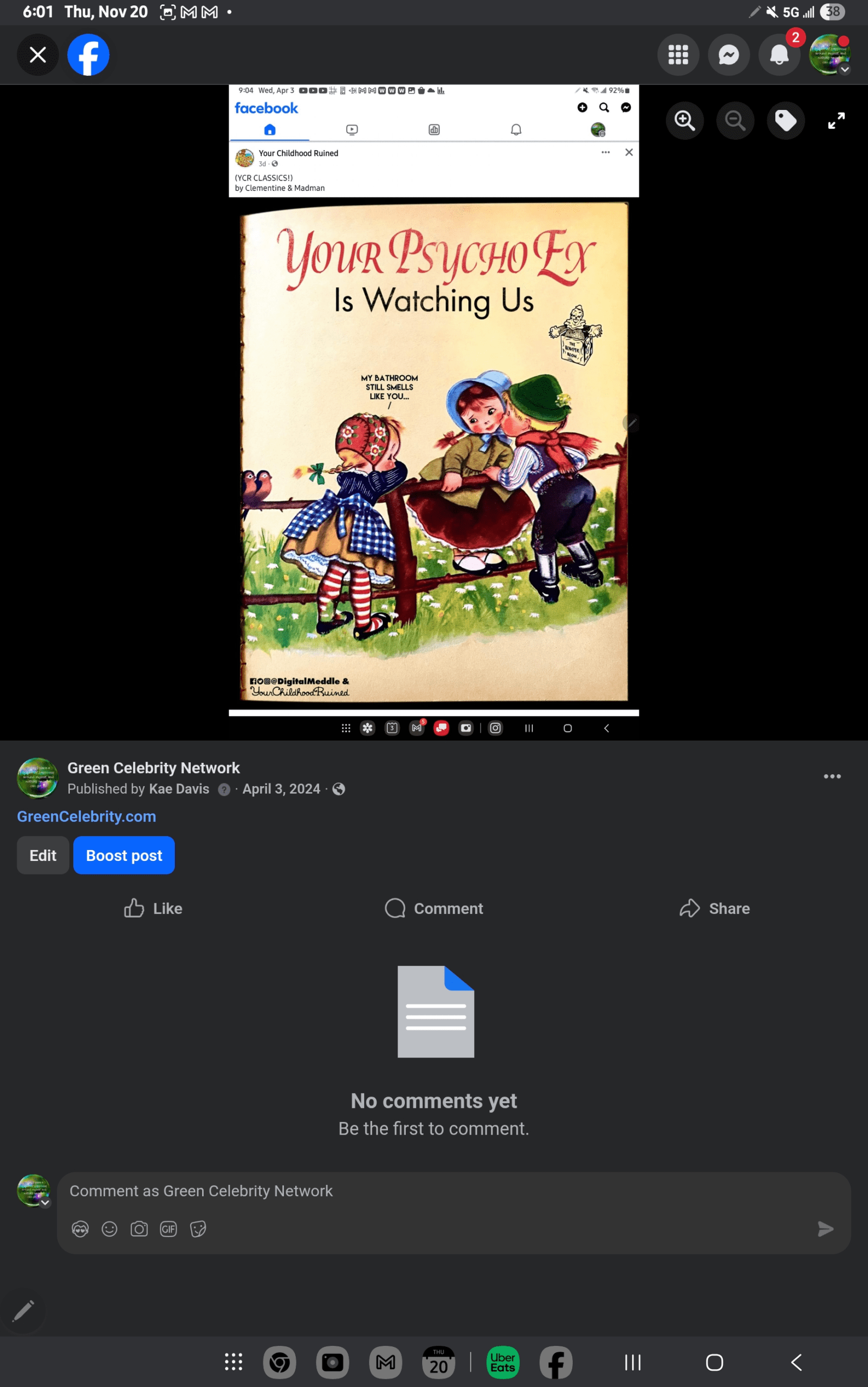Open the Facebook menu grid icon
Viewport: 868px width, 1387px height.
(678, 55)
